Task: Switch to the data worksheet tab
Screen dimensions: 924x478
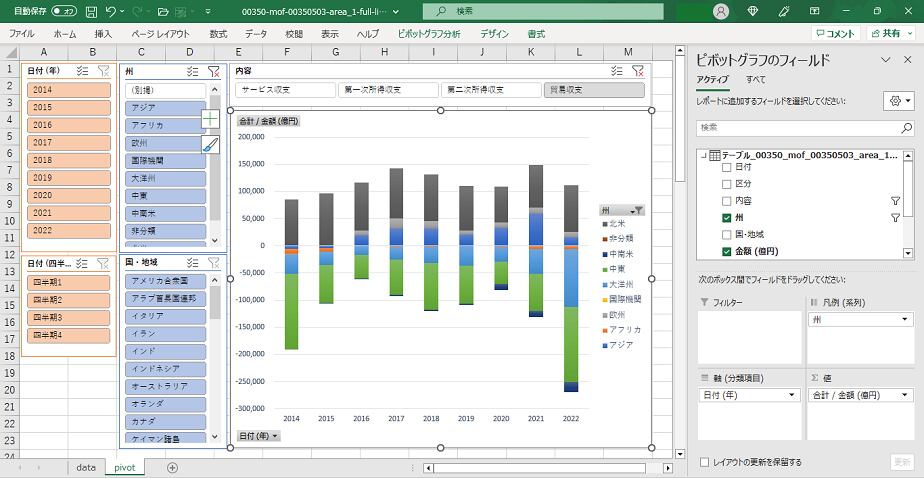Action: coord(86,467)
